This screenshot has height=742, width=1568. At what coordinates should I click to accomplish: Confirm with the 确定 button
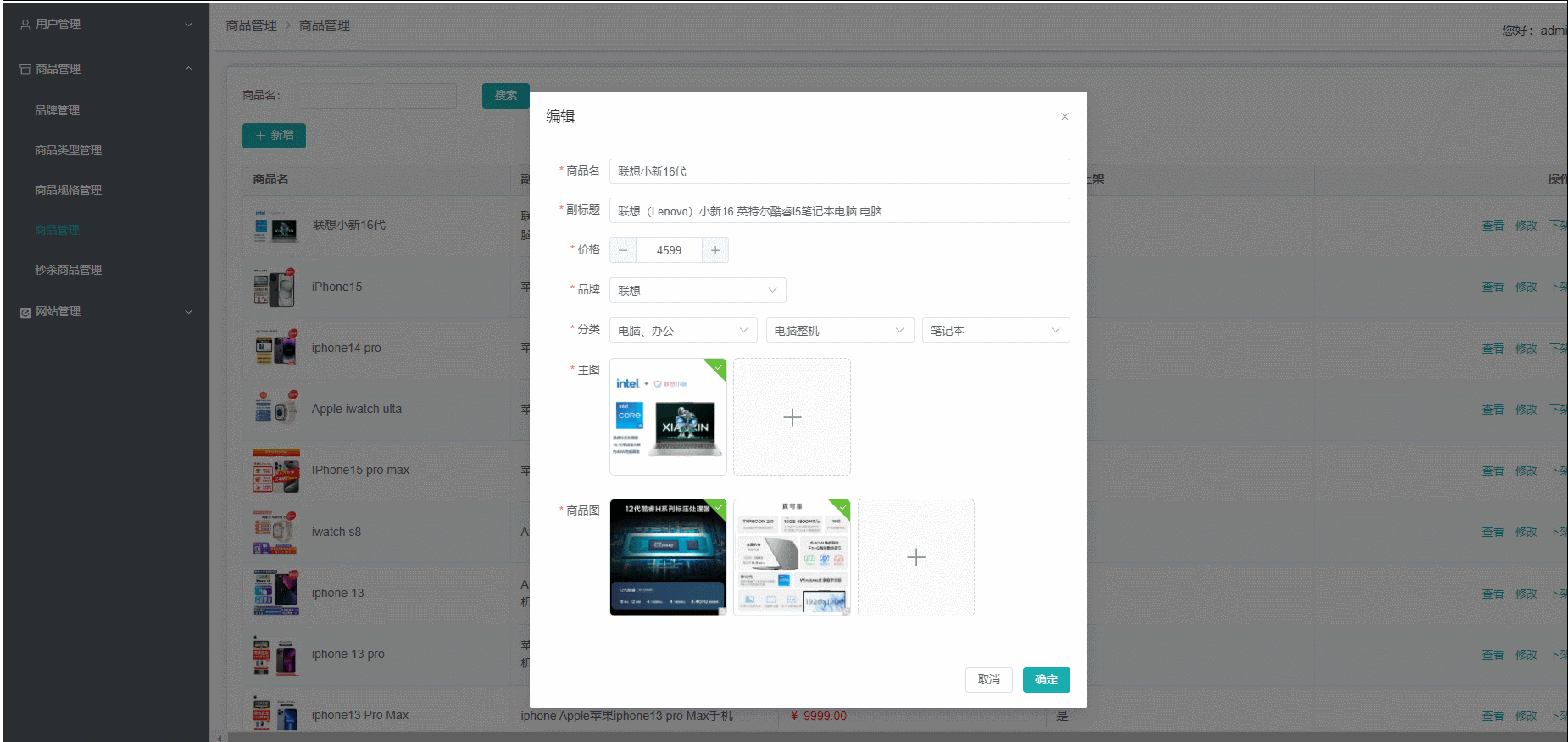[x=1047, y=680]
